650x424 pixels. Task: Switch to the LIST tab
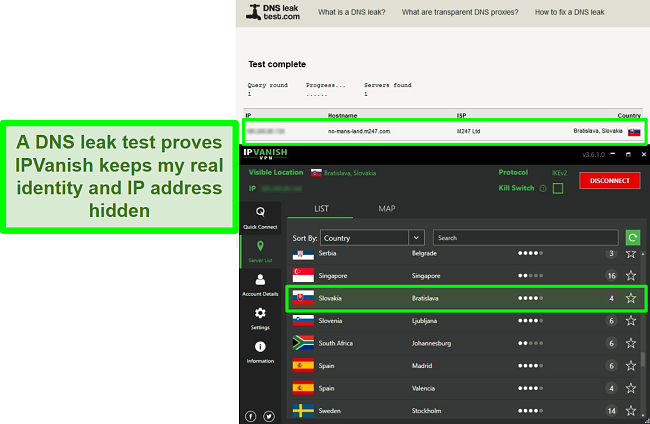(x=321, y=208)
